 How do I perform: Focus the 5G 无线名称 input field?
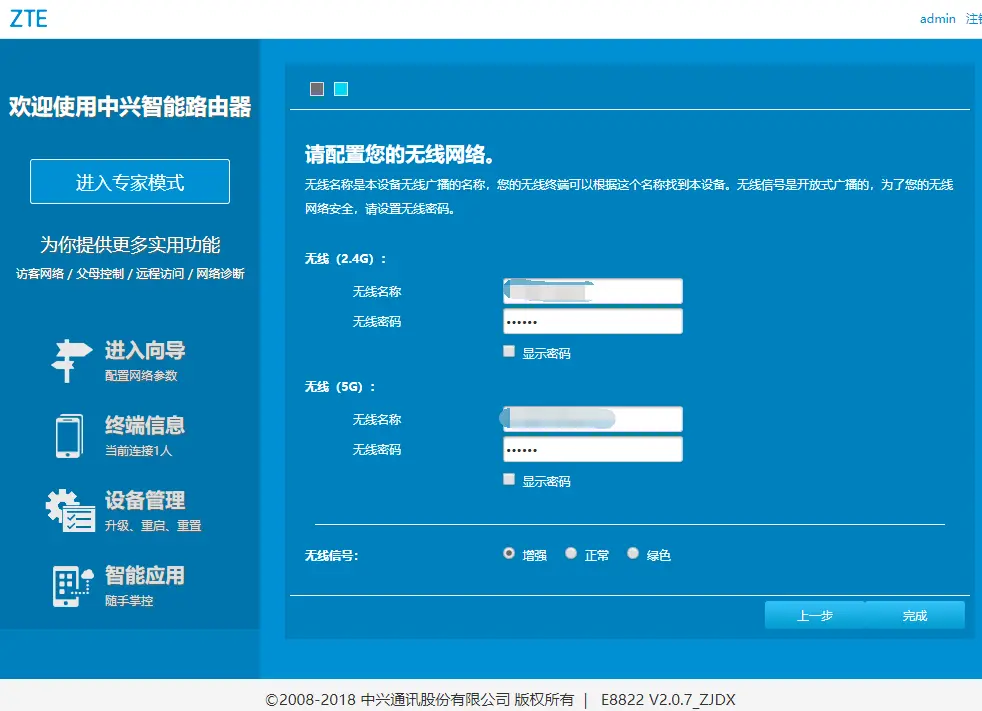pos(592,419)
